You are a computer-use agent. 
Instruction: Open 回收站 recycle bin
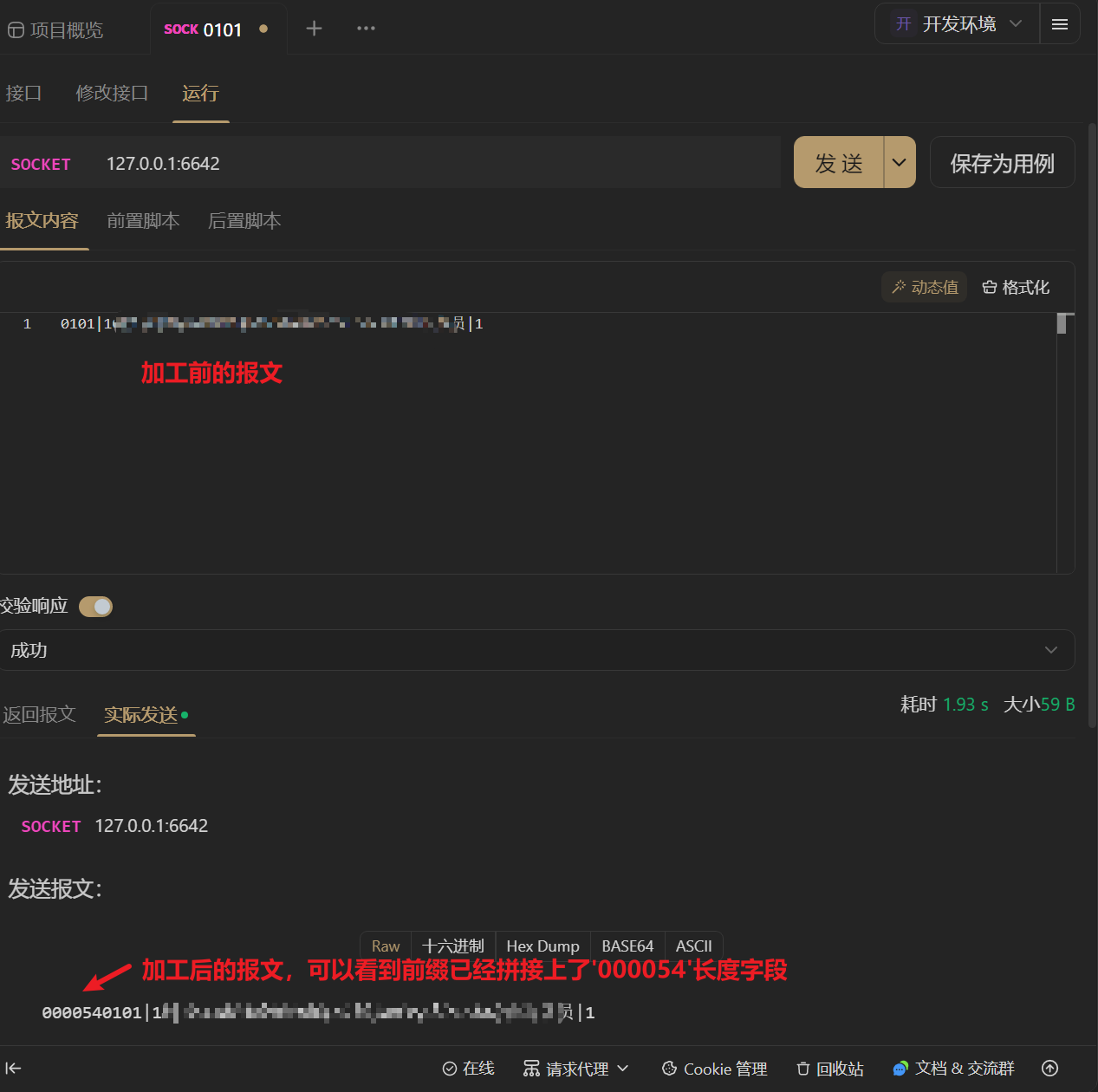tap(829, 1069)
